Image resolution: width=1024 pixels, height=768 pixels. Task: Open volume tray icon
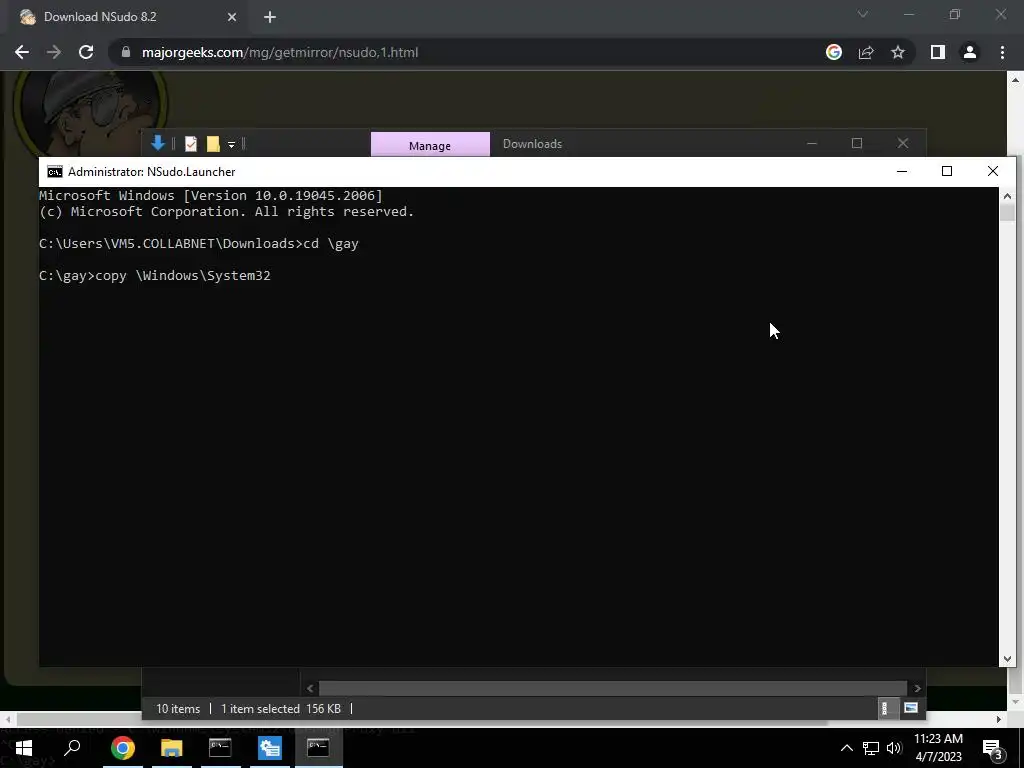coord(894,748)
